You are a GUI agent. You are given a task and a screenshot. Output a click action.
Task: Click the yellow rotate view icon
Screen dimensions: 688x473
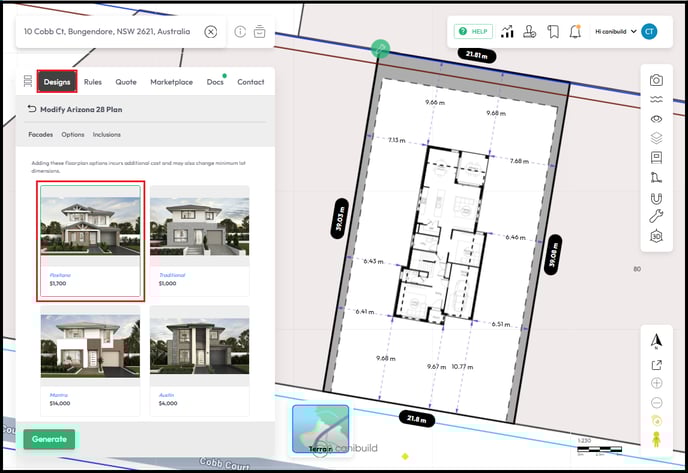coord(656,421)
